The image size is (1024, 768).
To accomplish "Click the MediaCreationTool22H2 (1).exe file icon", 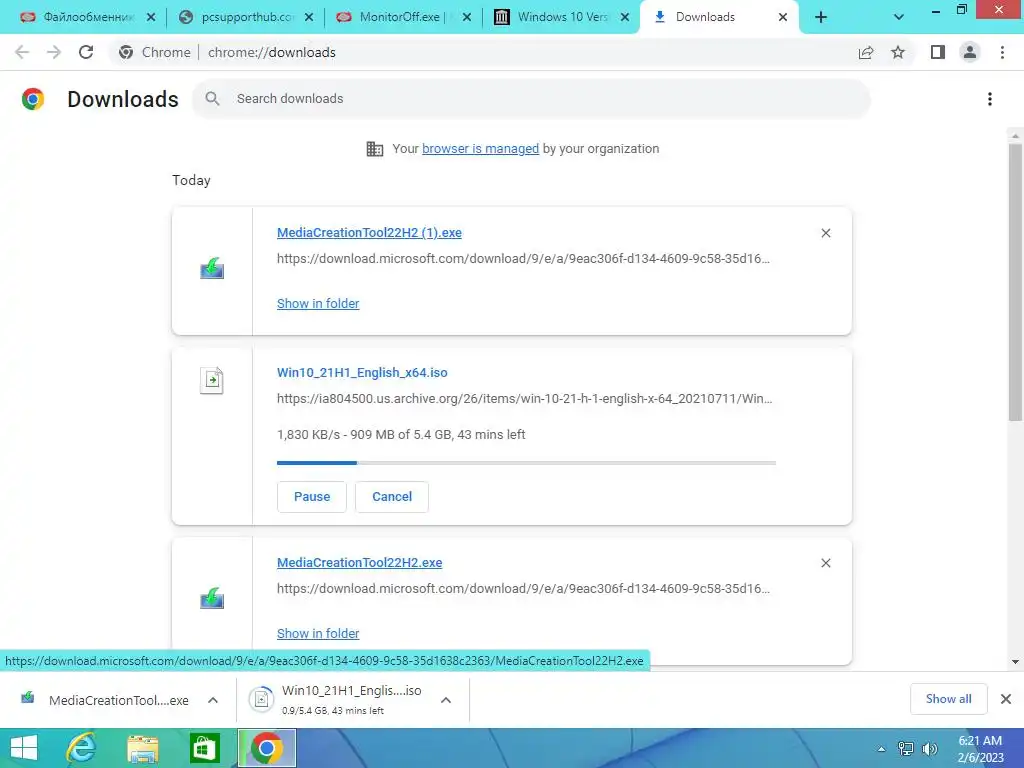I will tap(212, 268).
